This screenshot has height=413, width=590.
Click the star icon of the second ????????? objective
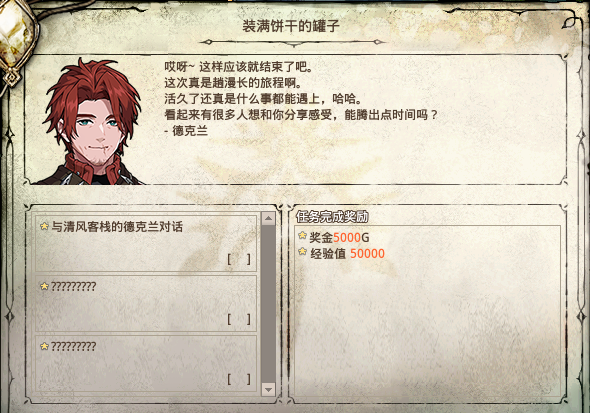coord(44,286)
